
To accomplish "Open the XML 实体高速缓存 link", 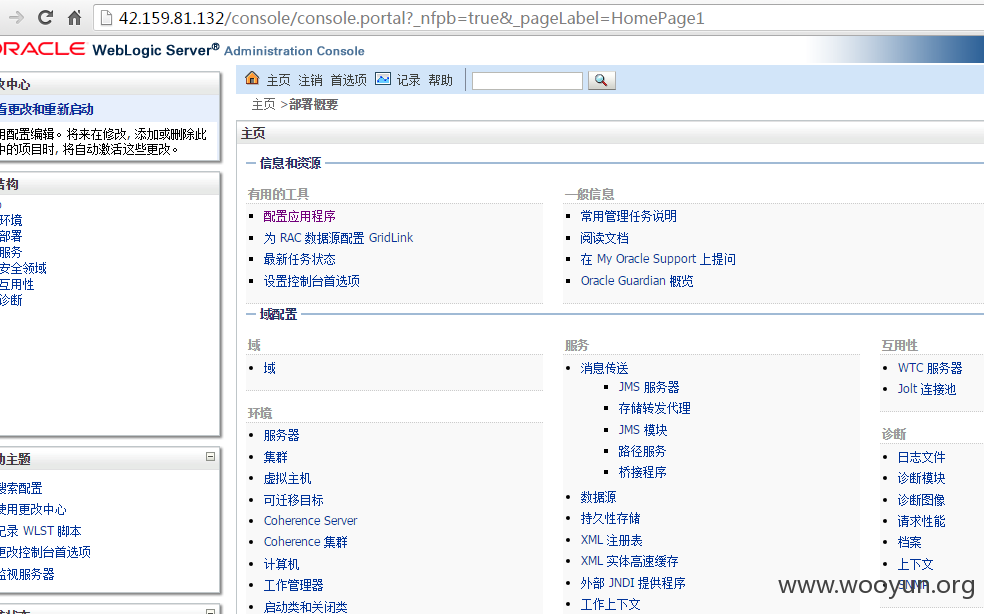I will point(629,561).
